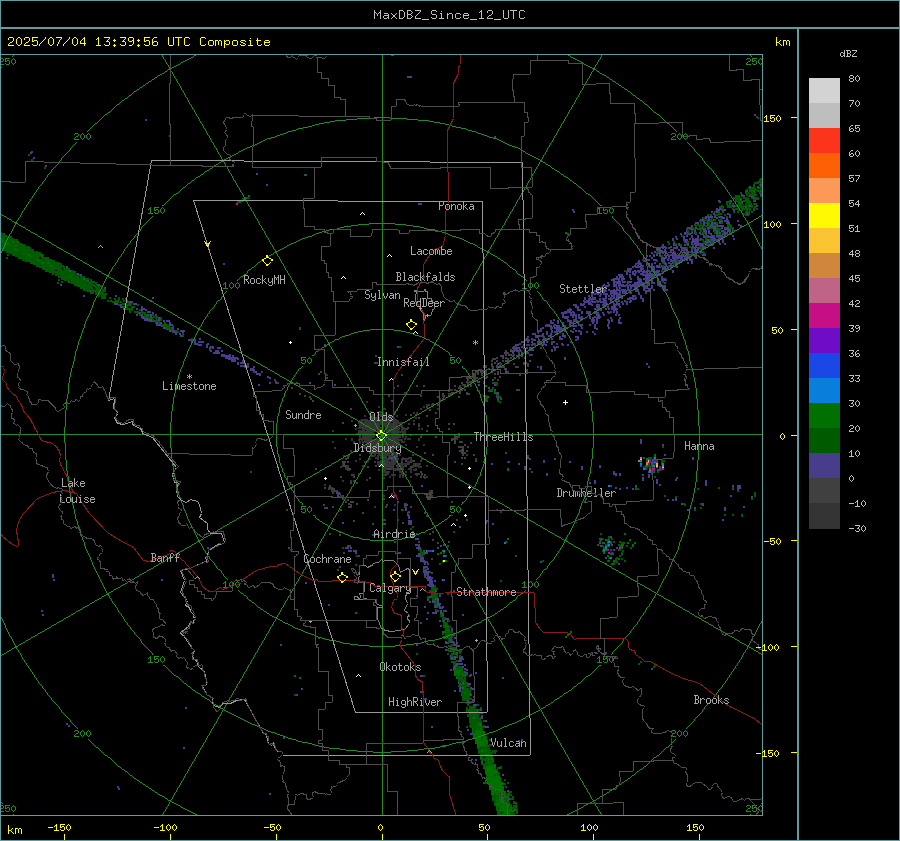Click the -150 tick on bottom axis
This screenshot has height=841, width=900.
[x=59, y=827]
